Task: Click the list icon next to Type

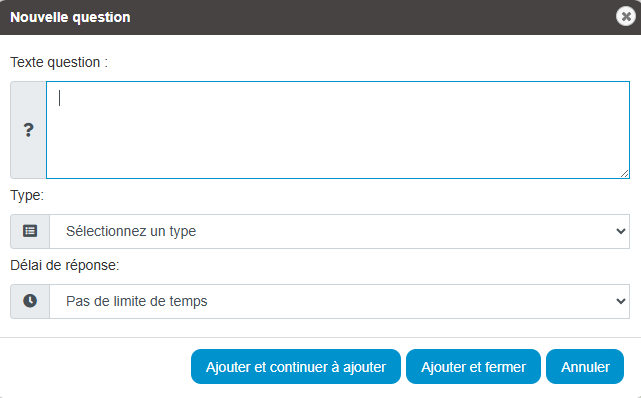Action: [x=30, y=231]
